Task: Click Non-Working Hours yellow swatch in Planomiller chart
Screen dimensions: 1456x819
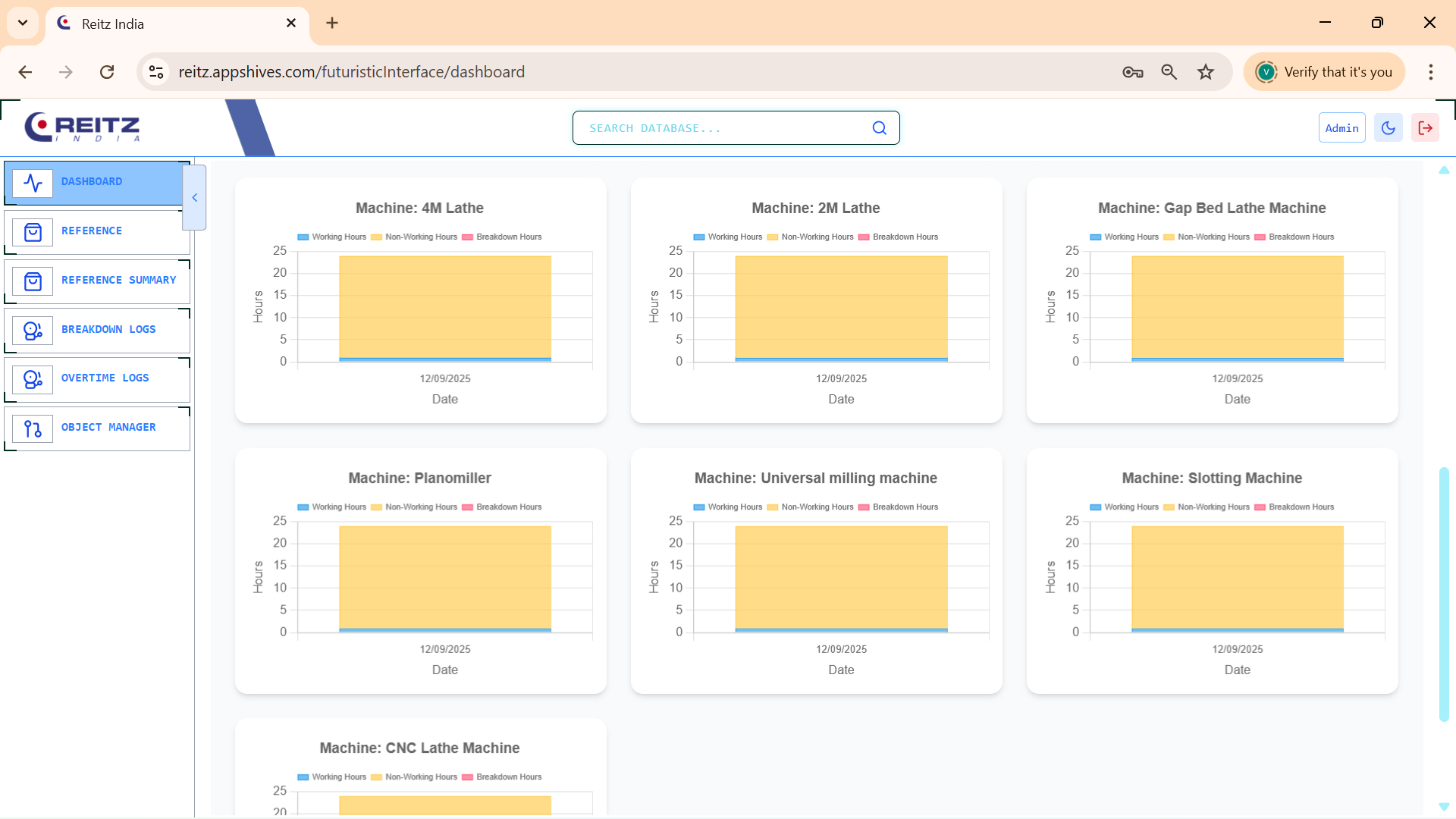Action: coord(377,507)
